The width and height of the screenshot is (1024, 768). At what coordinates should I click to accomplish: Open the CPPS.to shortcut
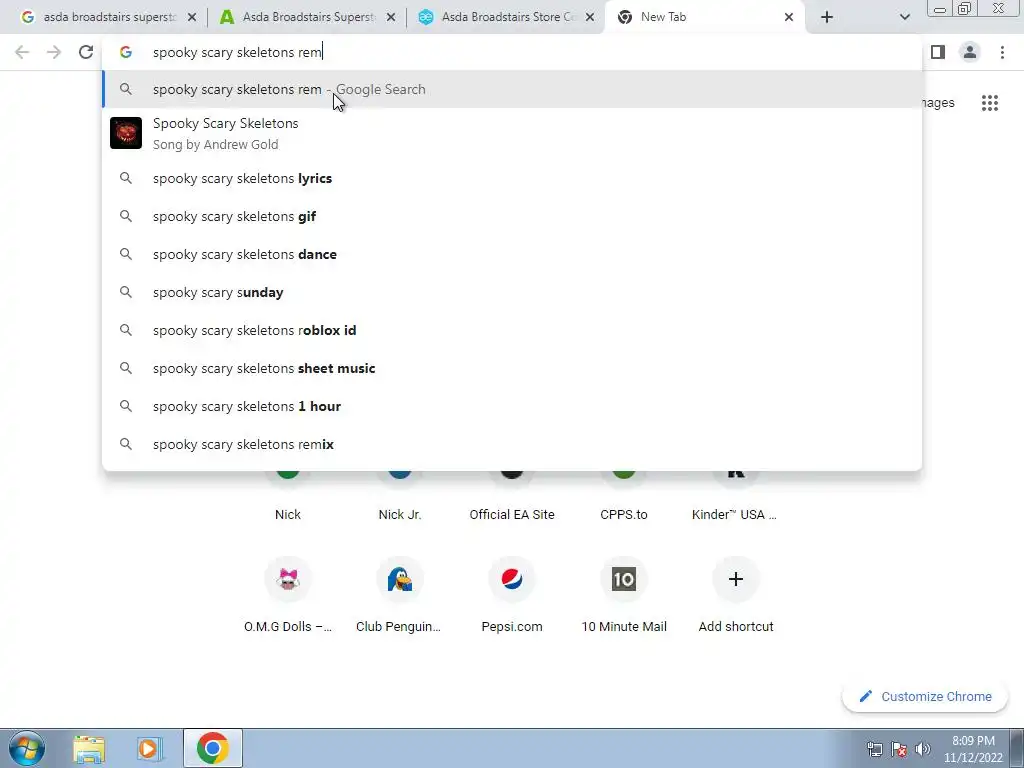[624, 514]
